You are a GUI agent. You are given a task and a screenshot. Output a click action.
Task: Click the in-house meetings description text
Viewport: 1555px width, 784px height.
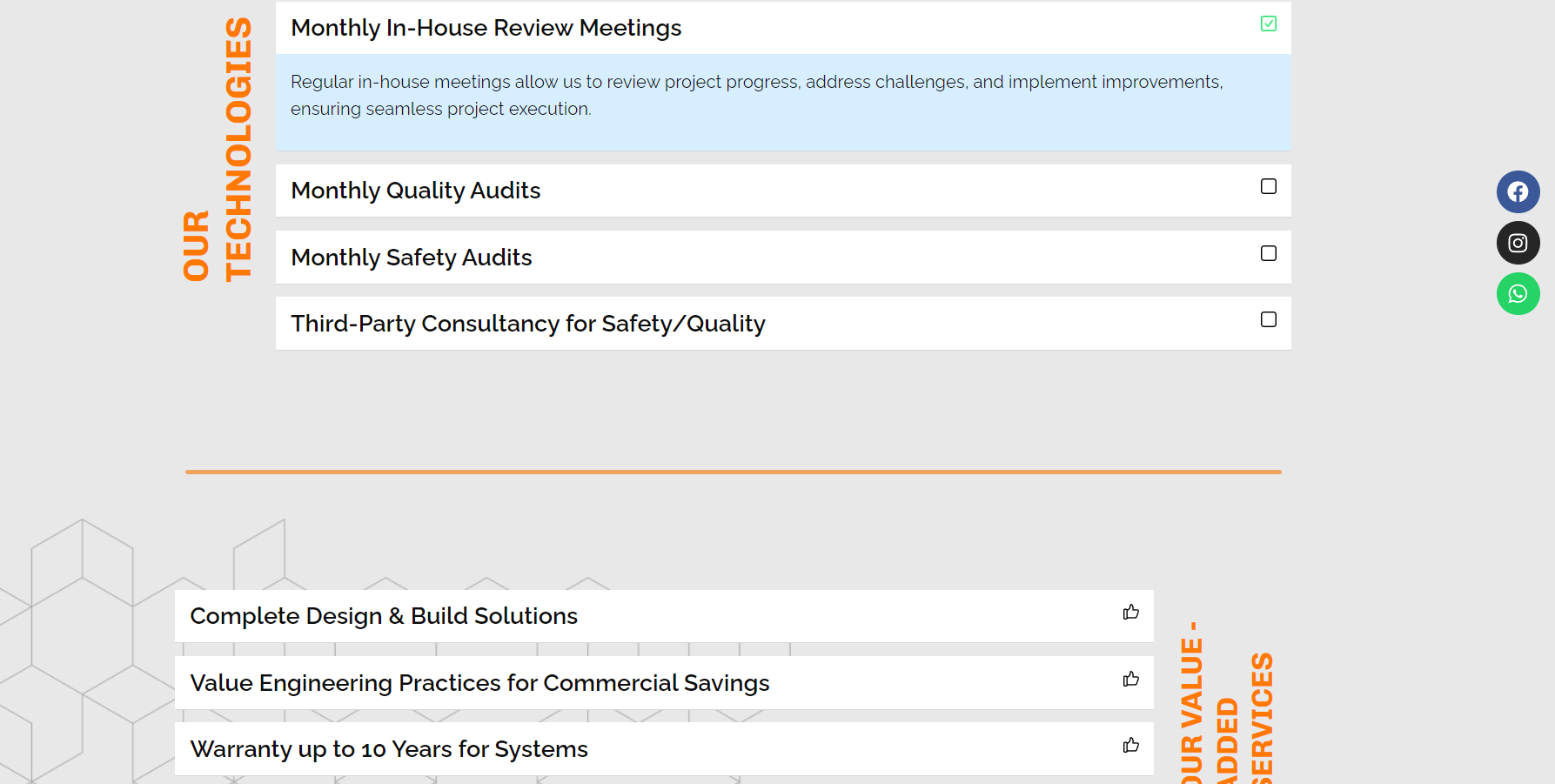pyautogui.click(x=755, y=95)
